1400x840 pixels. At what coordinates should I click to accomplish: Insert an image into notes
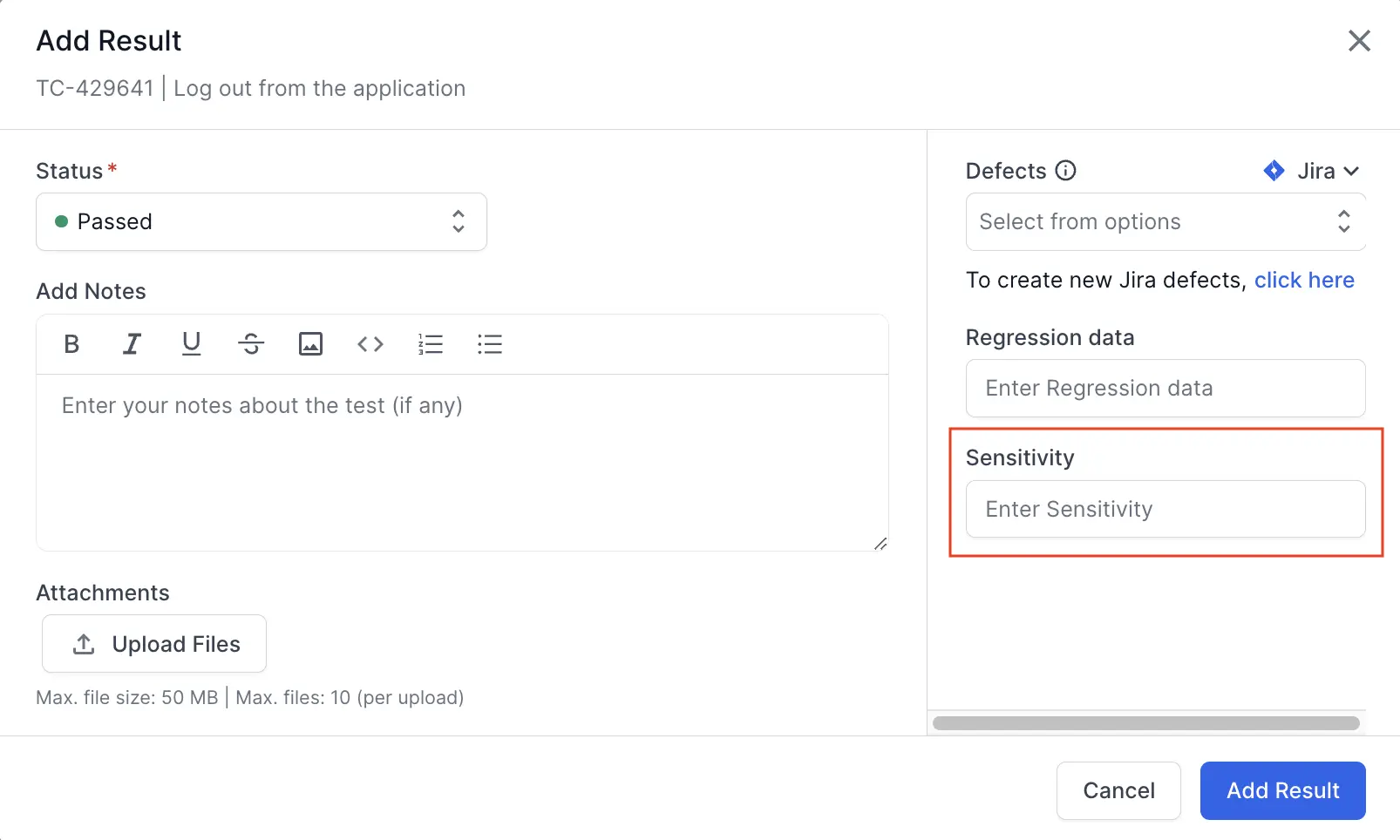310,344
